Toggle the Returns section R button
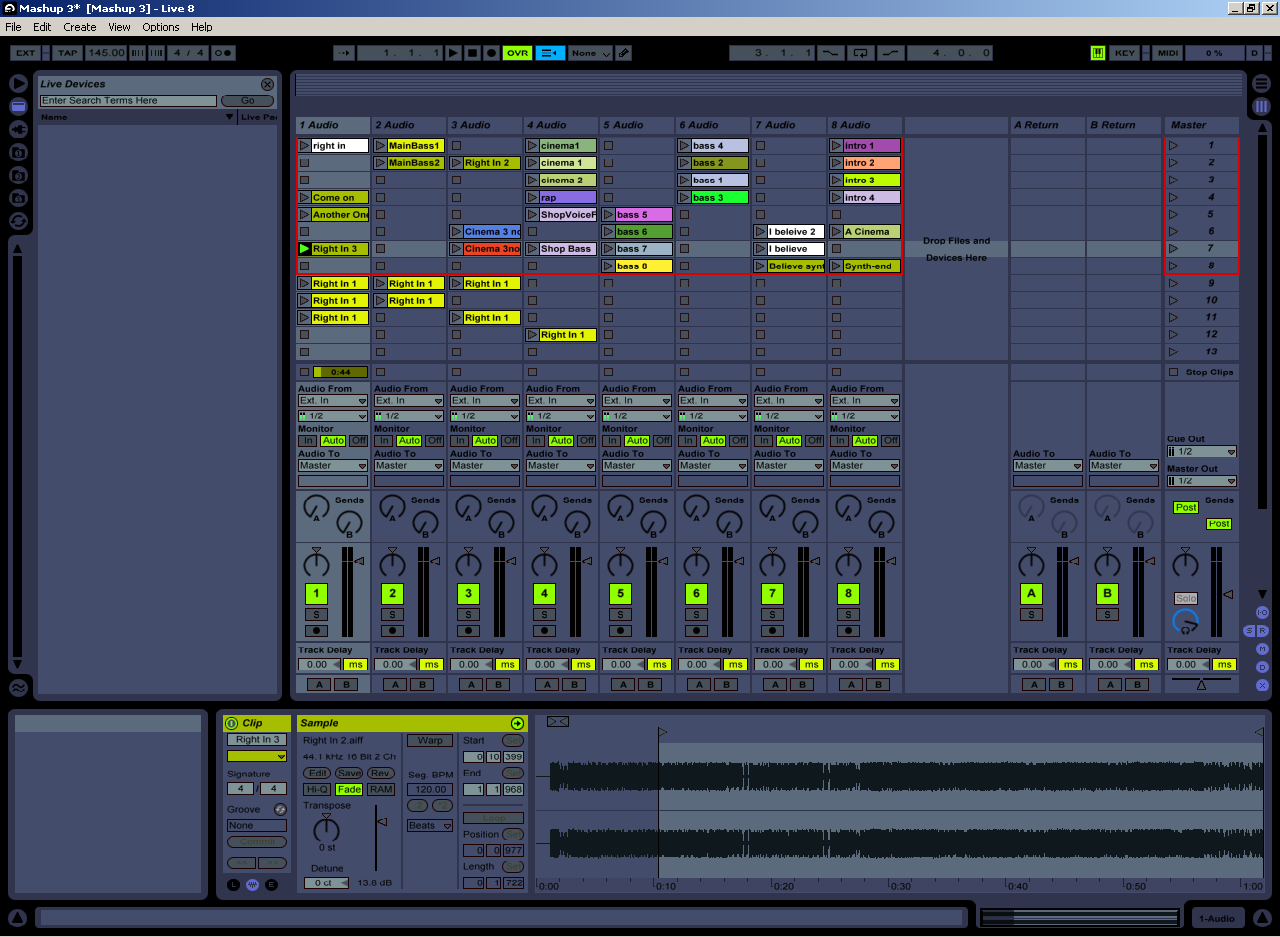 pyautogui.click(x=1263, y=631)
